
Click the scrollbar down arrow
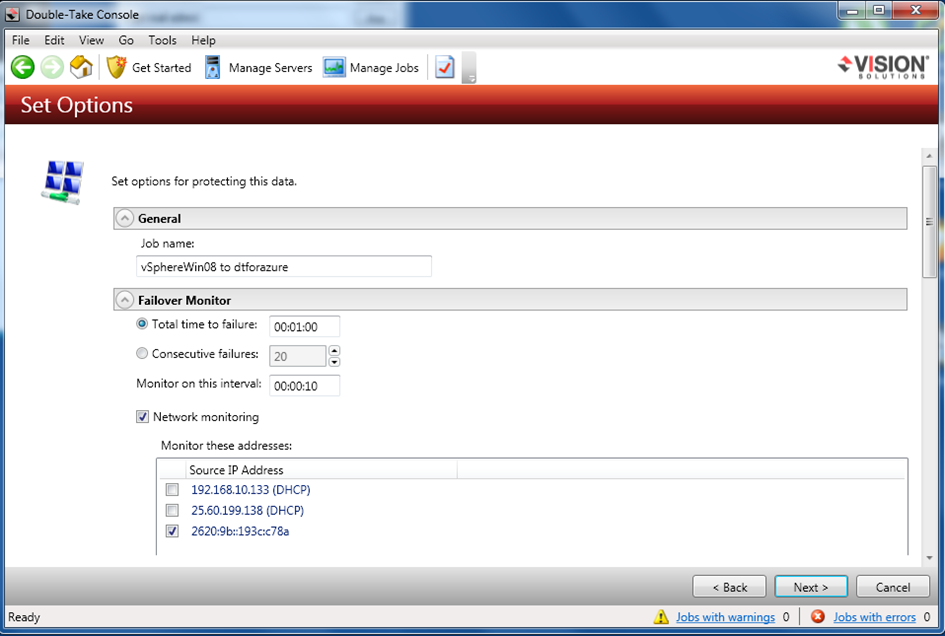tap(929, 558)
